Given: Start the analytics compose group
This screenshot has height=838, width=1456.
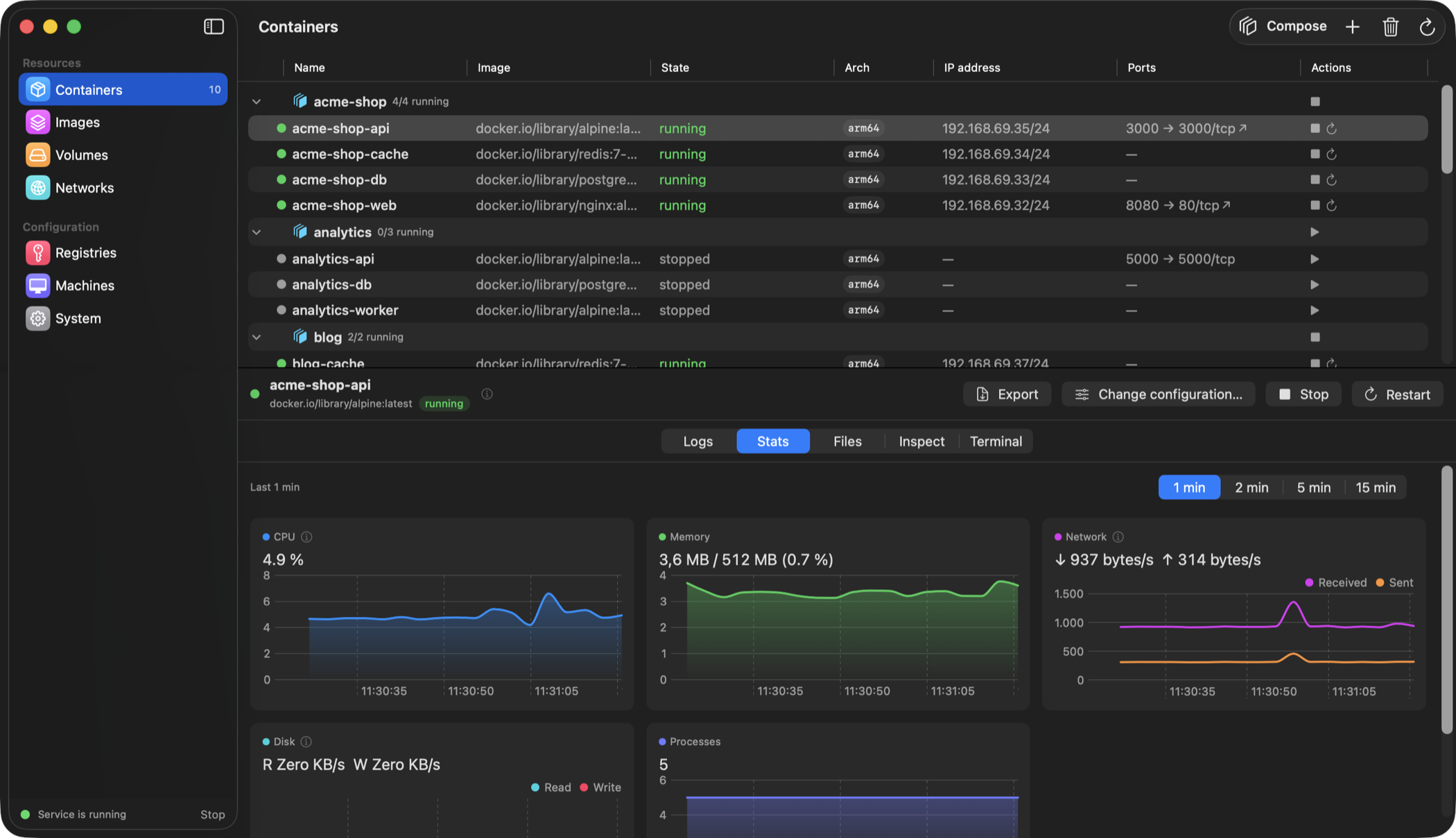Looking at the screenshot, I should [x=1315, y=232].
